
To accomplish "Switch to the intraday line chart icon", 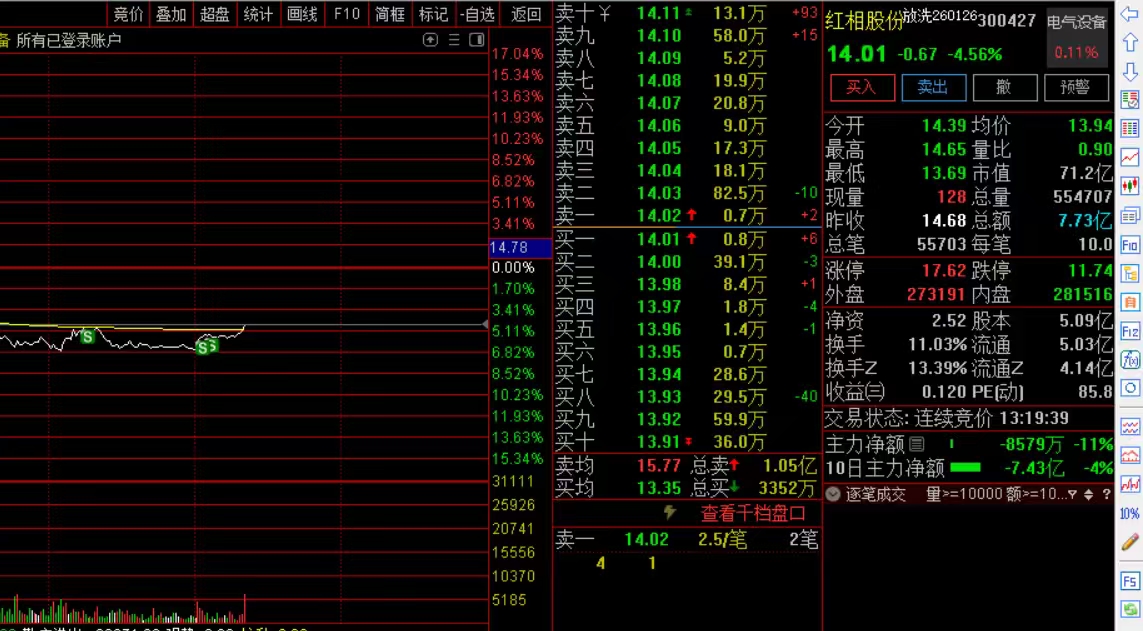I will coord(1130,157).
